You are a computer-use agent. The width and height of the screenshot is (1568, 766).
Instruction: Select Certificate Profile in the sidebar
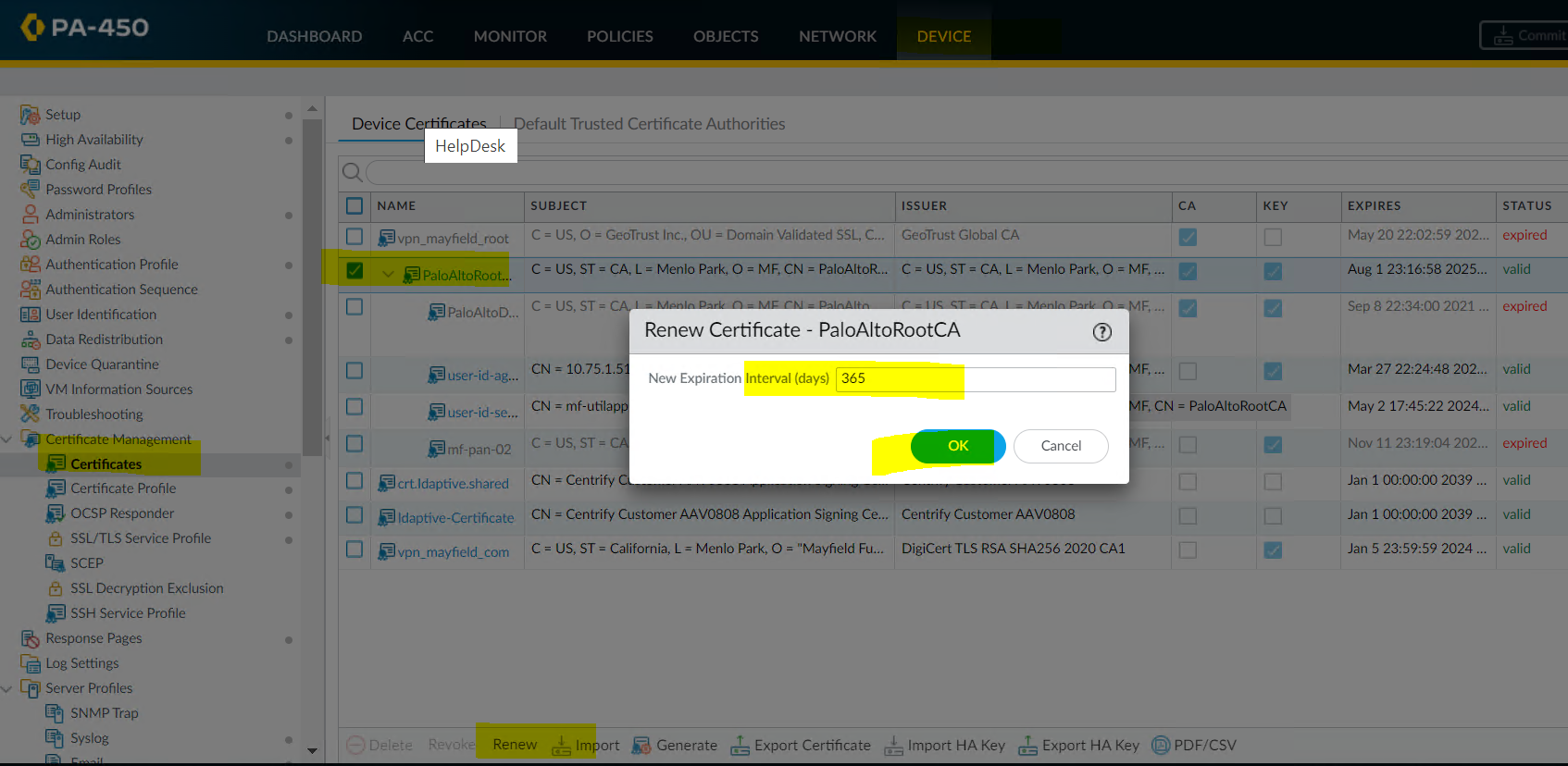point(123,488)
